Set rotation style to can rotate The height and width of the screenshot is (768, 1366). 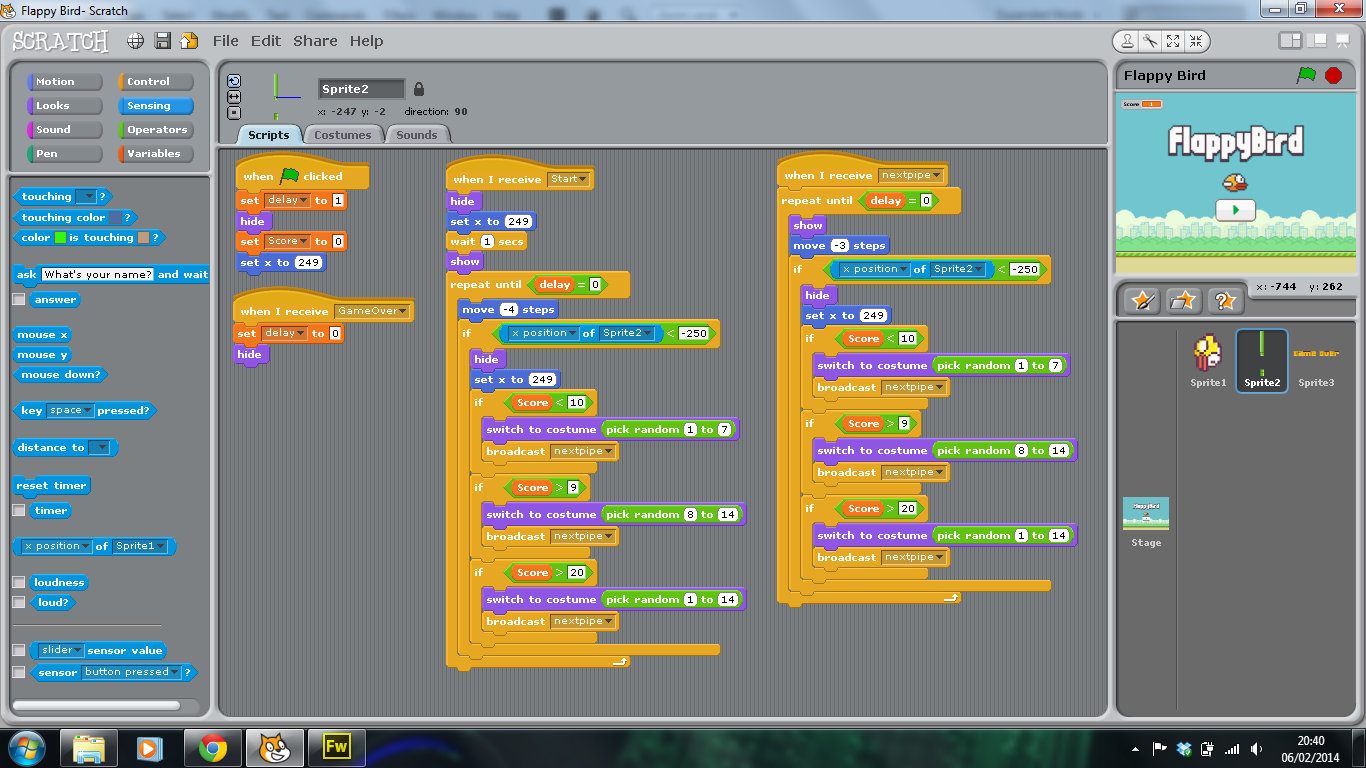pyautogui.click(x=234, y=81)
